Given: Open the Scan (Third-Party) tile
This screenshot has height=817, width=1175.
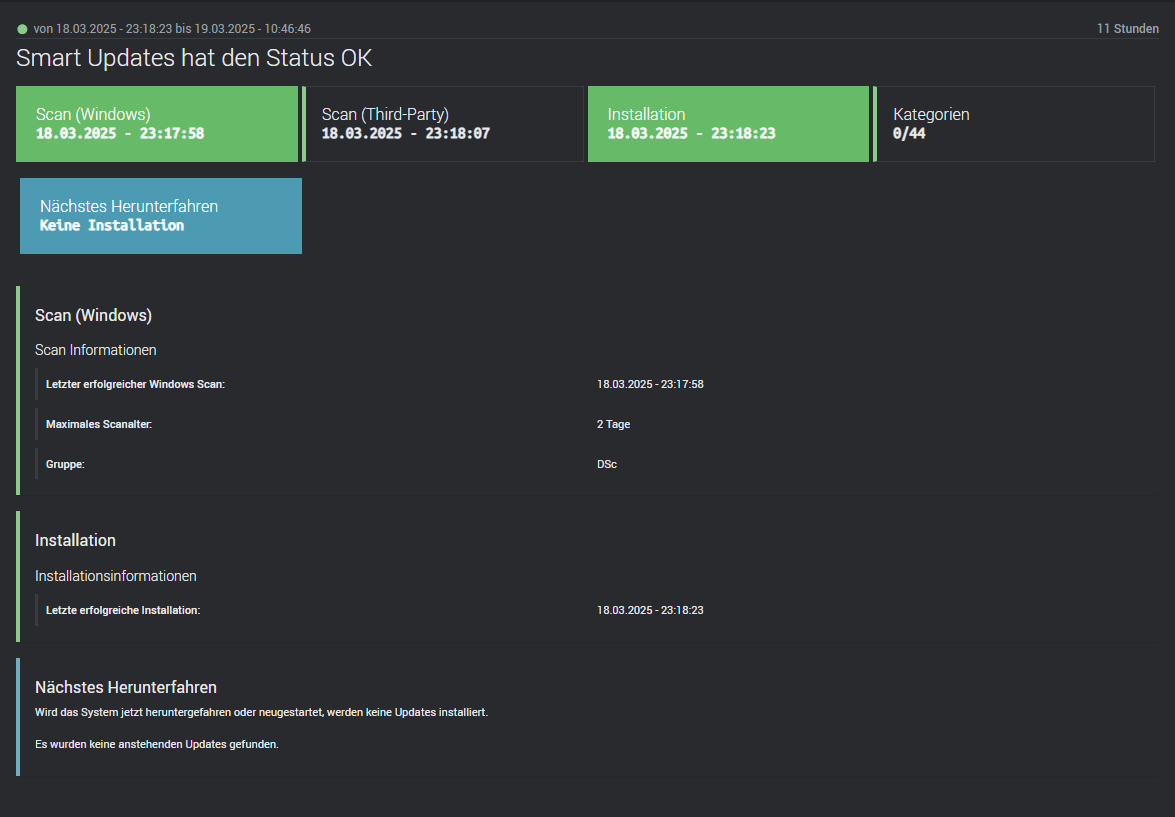Looking at the screenshot, I should (443, 124).
